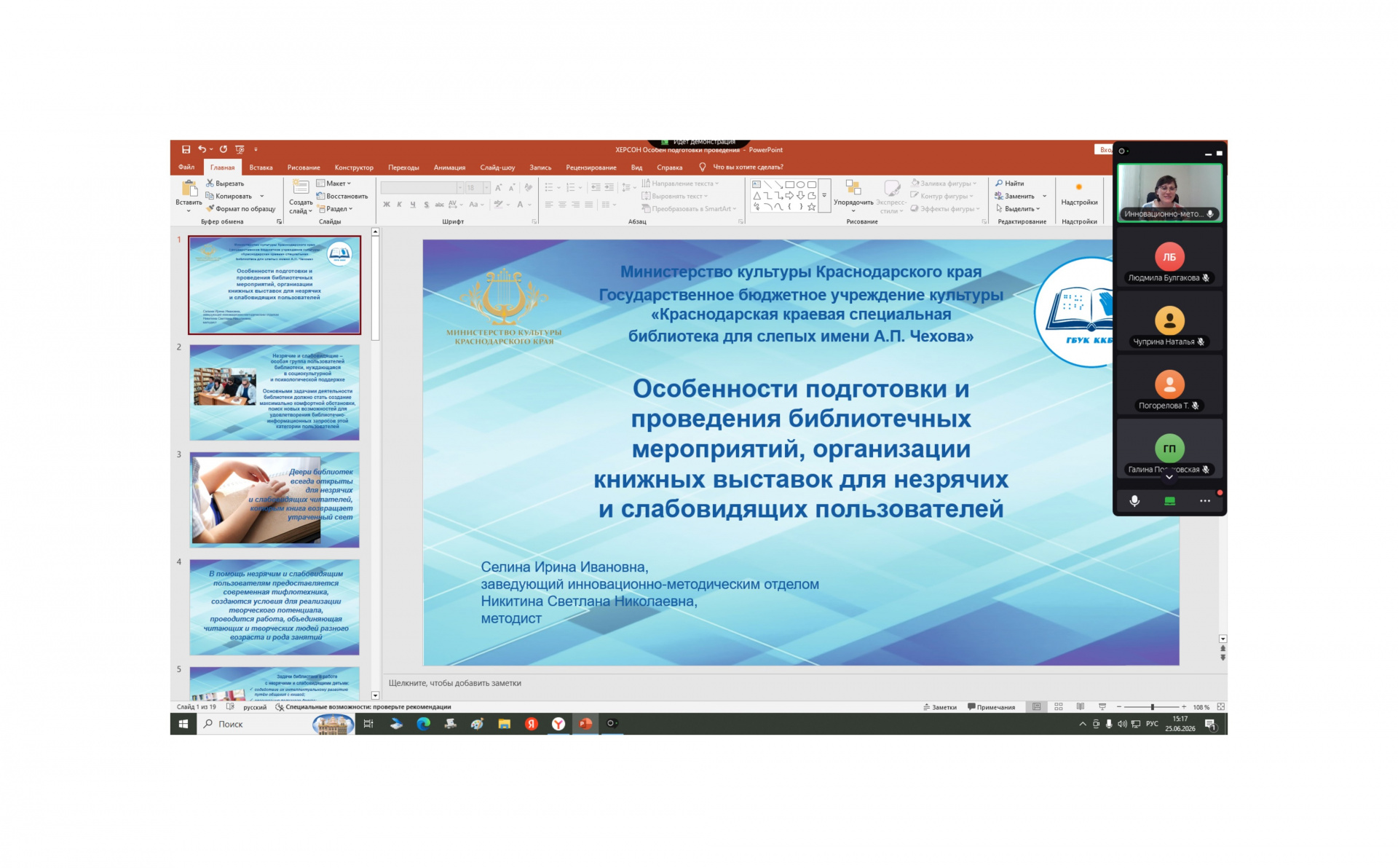Screen dimensions: 1398x868
Task: Select the oval shape
Action: point(800,185)
